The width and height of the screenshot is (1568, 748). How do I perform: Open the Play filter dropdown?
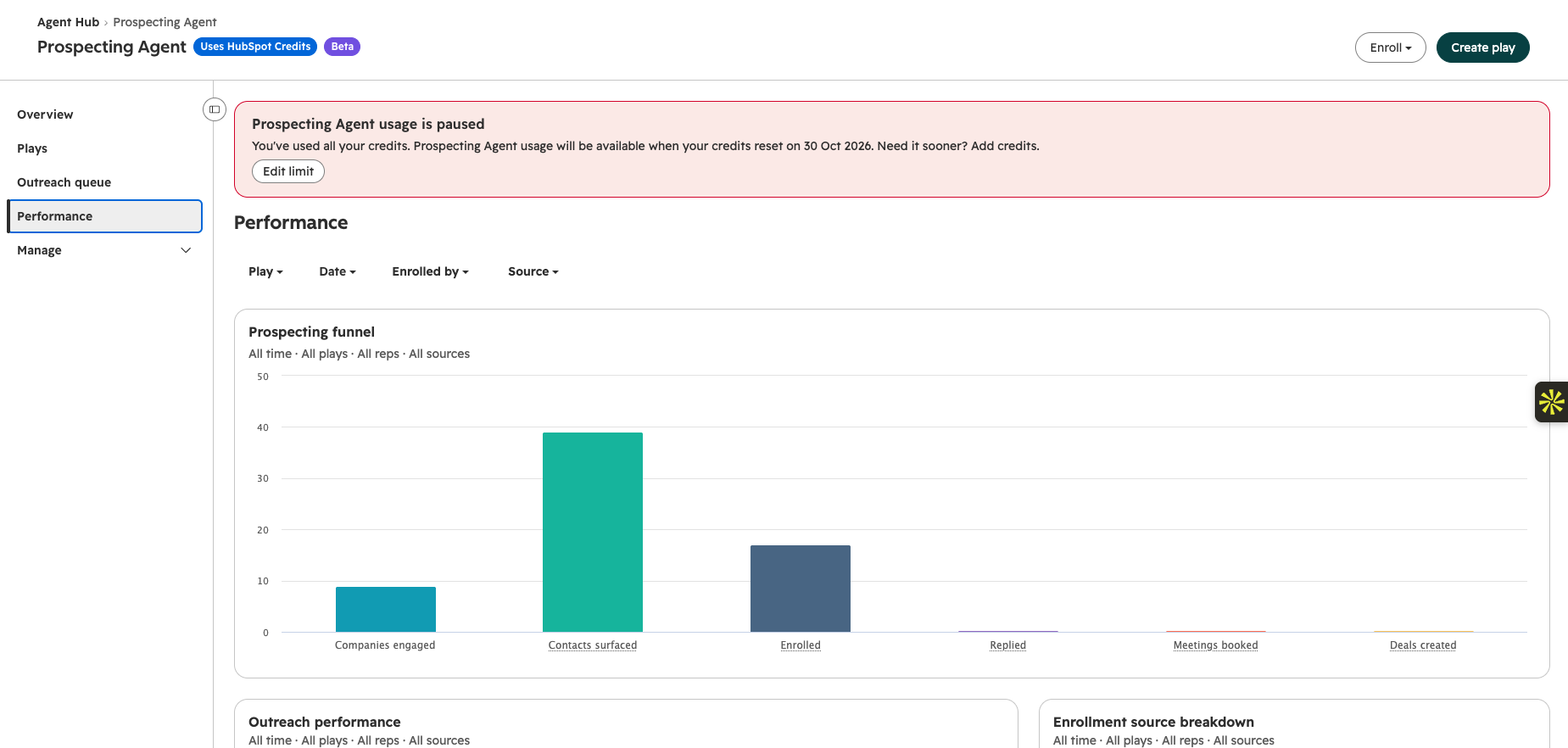point(265,271)
